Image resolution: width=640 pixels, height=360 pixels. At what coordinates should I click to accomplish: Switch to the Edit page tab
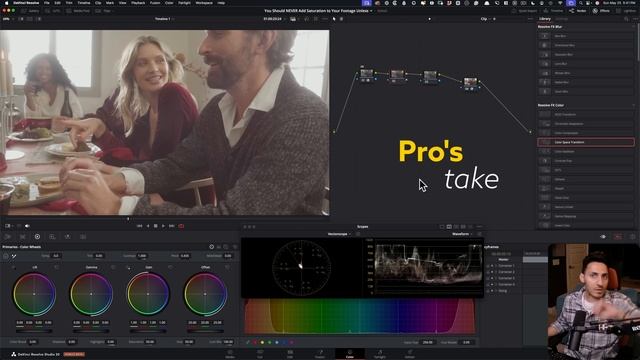pos(290,354)
